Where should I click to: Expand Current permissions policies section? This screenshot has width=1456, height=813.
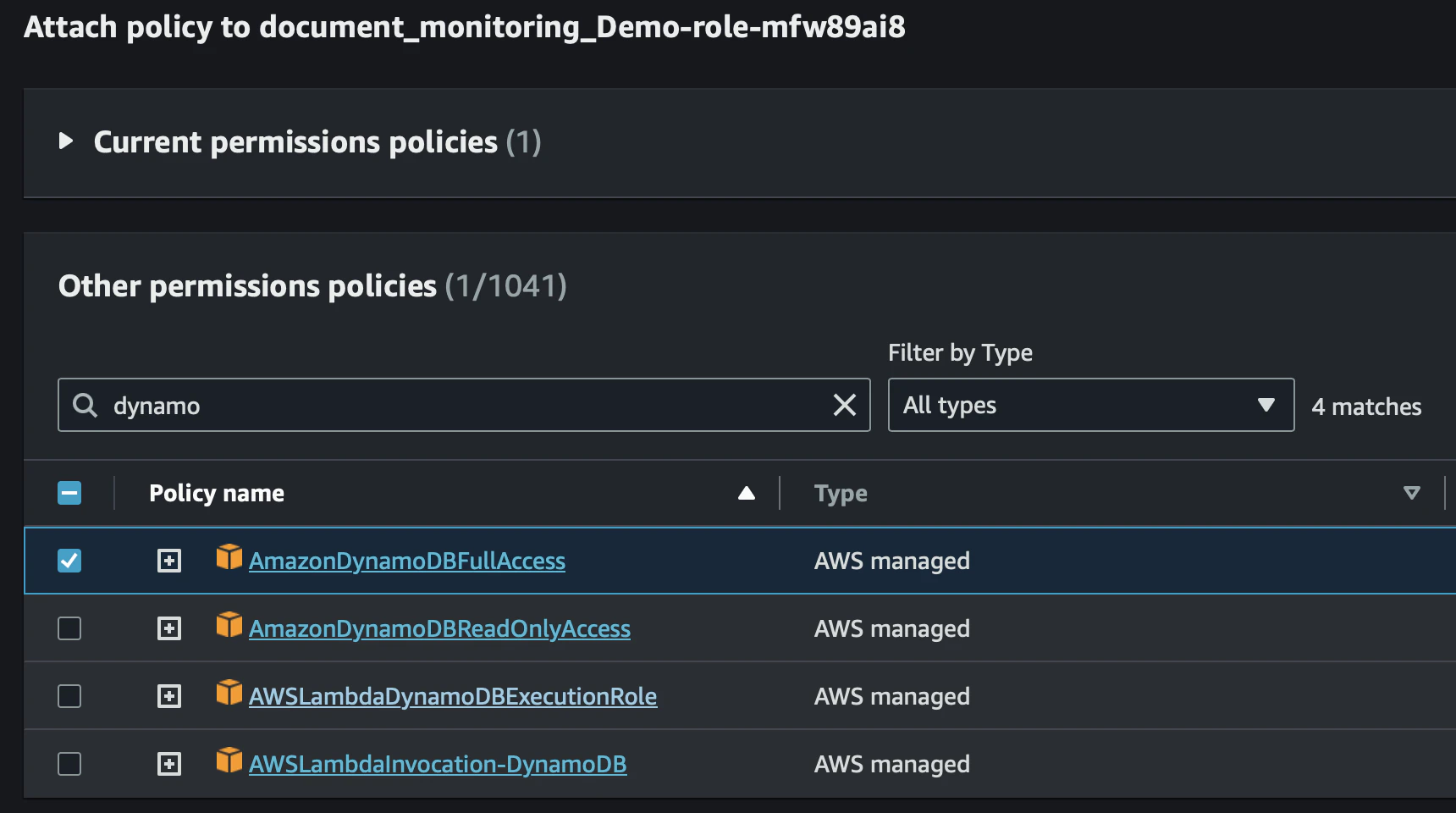[66, 141]
